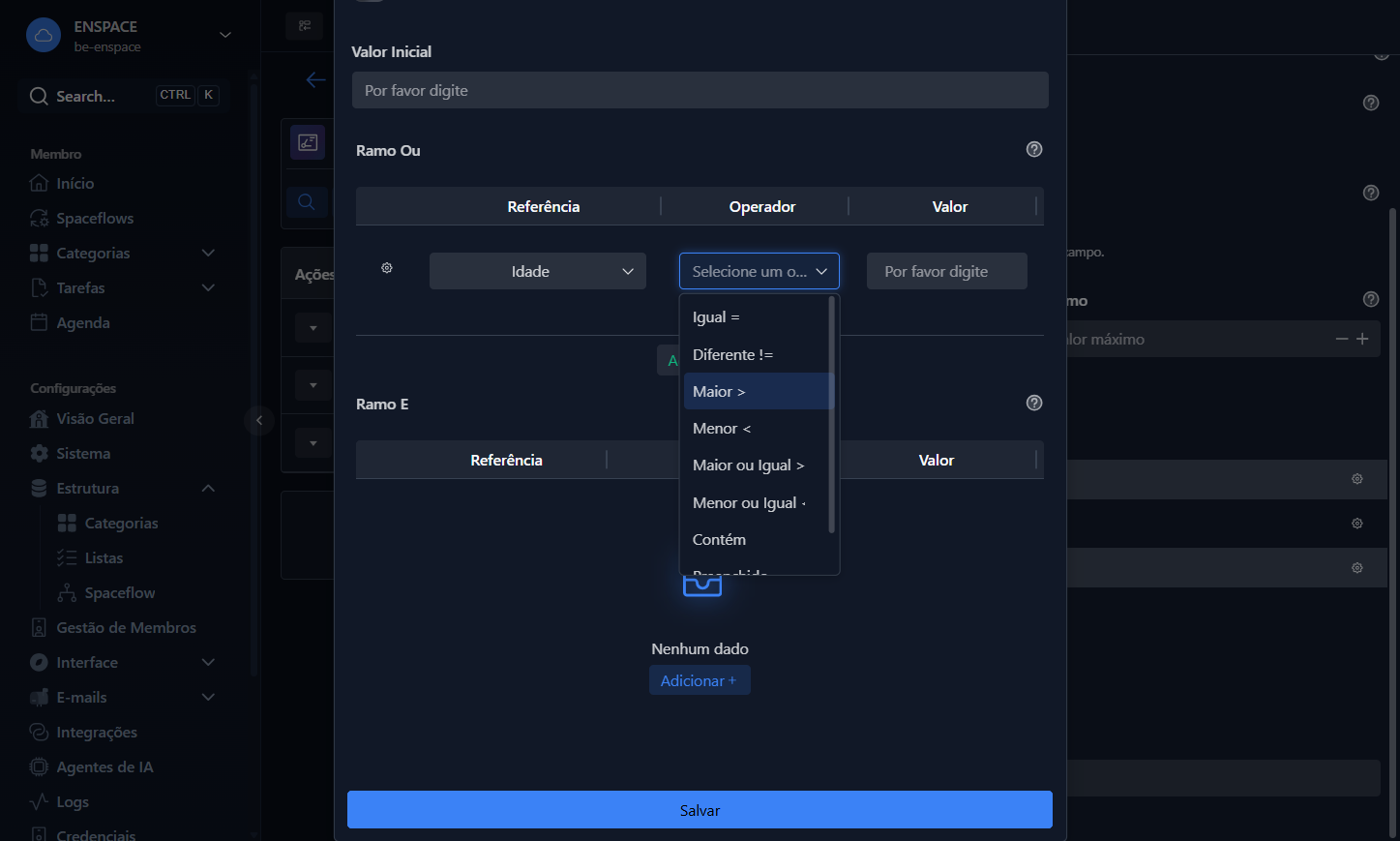The height and width of the screenshot is (841, 1400).
Task: Select 'Igual =' operator option
Action: (757, 317)
